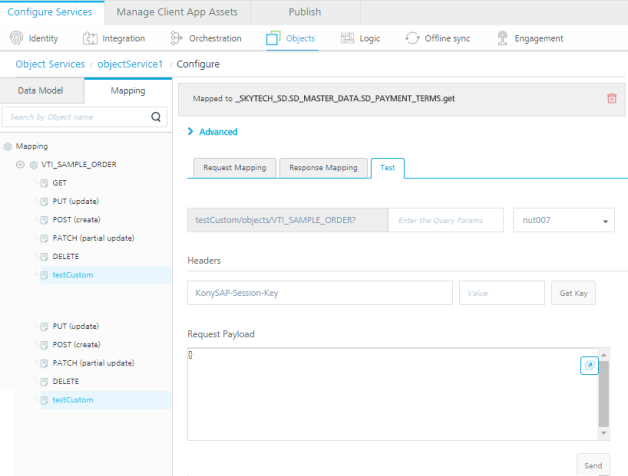The height and width of the screenshot is (476, 628).
Task: Click the red delete trash icon
Action: (x=611, y=98)
